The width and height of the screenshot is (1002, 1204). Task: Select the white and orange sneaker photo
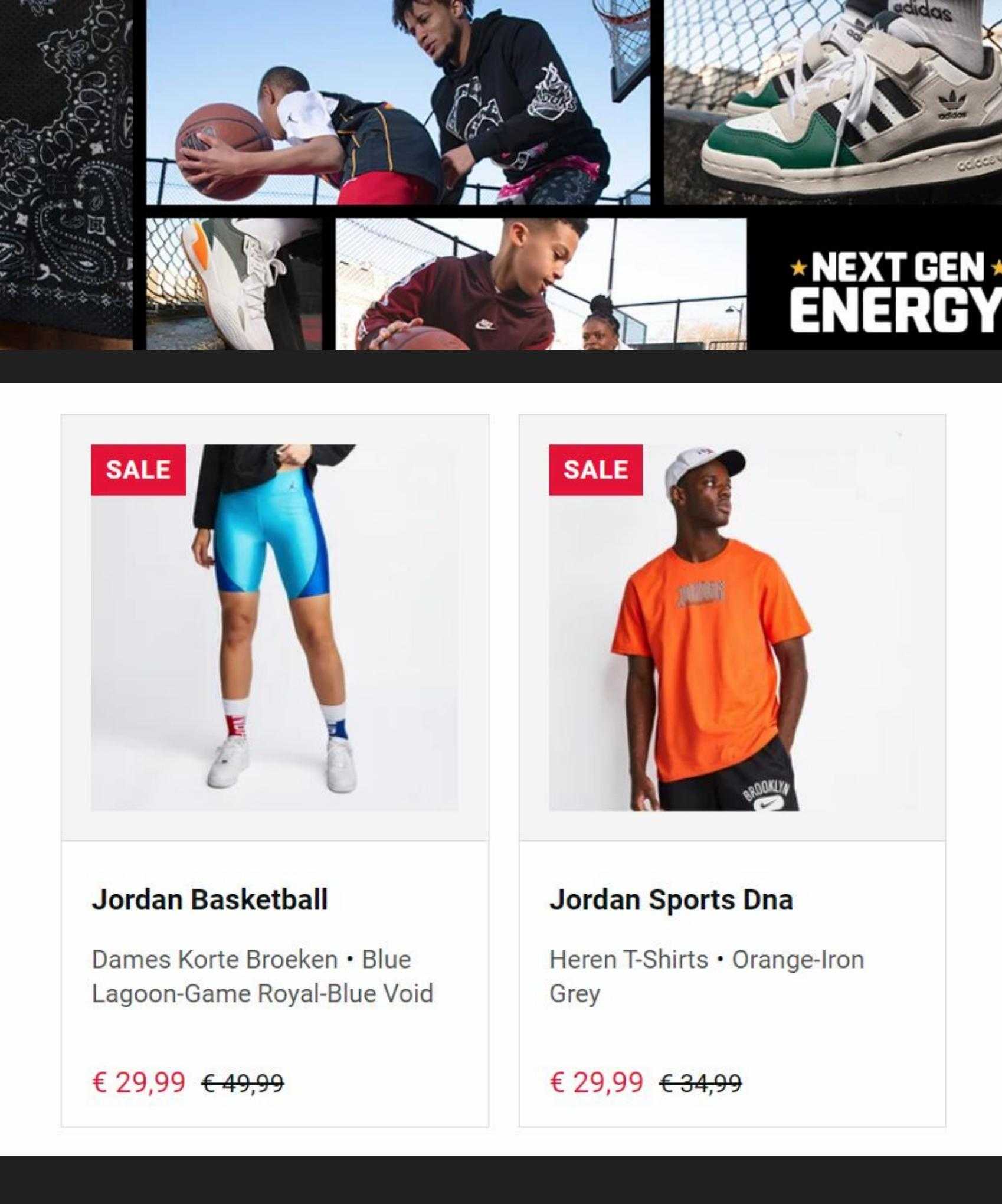(x=234, y=284)
